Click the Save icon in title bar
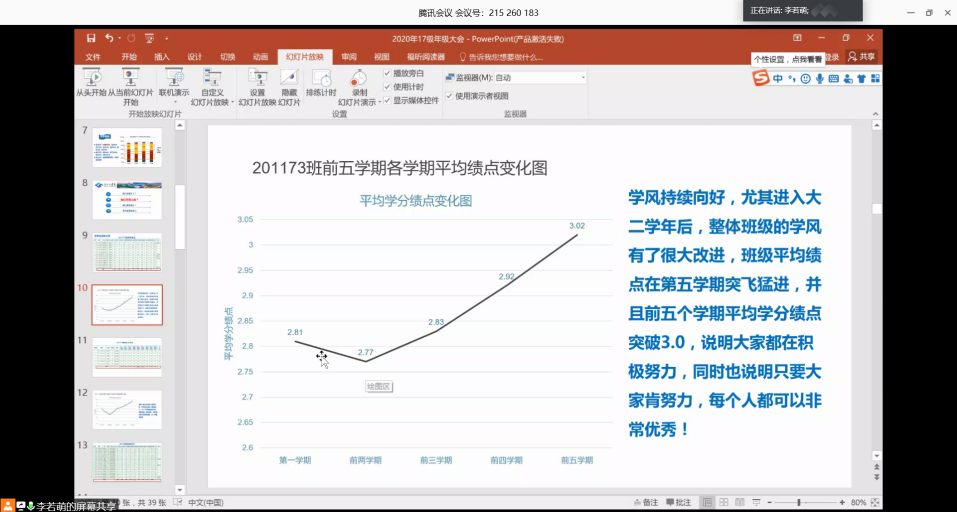The height and width of the screenshot is (512, 957). pos(92,39)
